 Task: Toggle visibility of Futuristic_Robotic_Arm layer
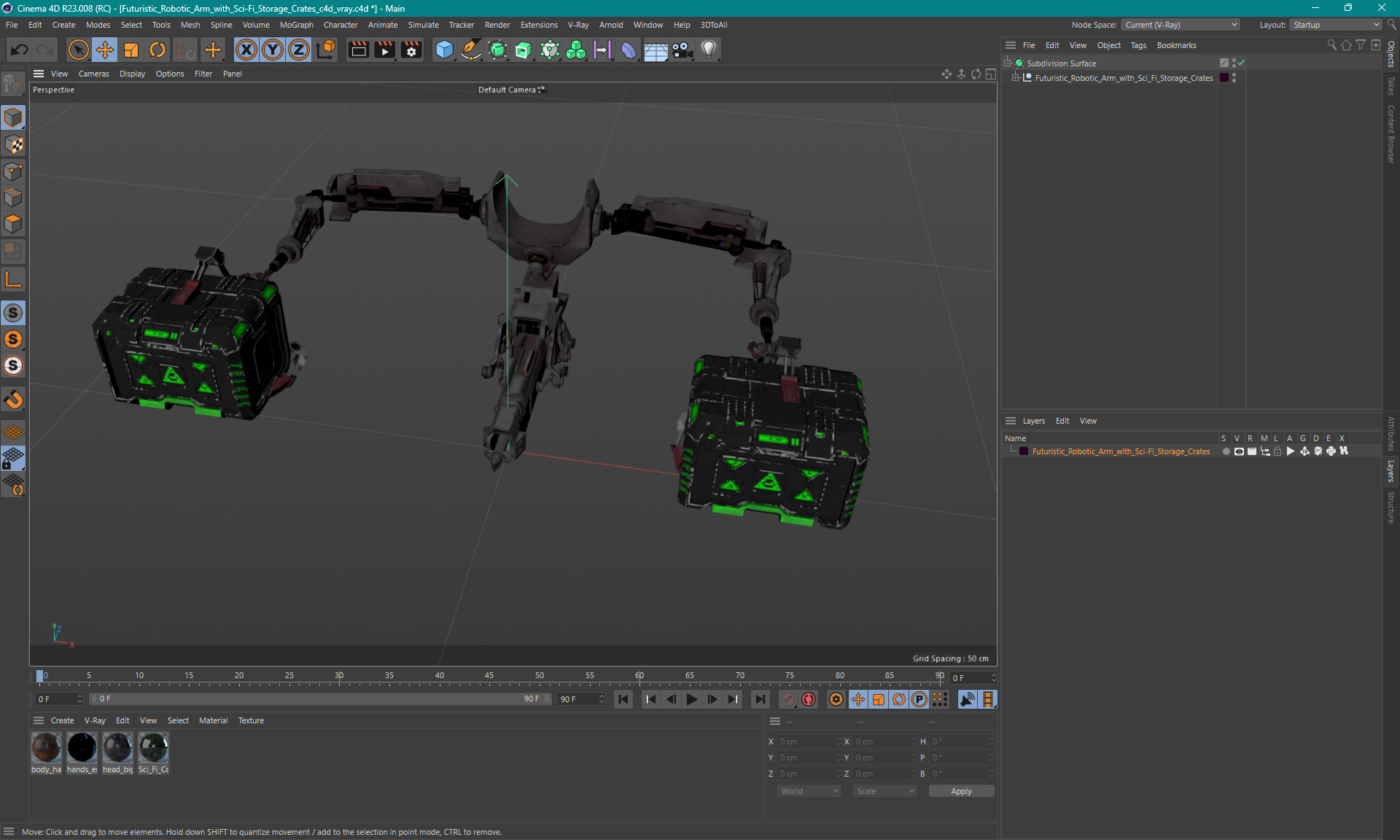pyautogui.click(x=1237, y=451)
